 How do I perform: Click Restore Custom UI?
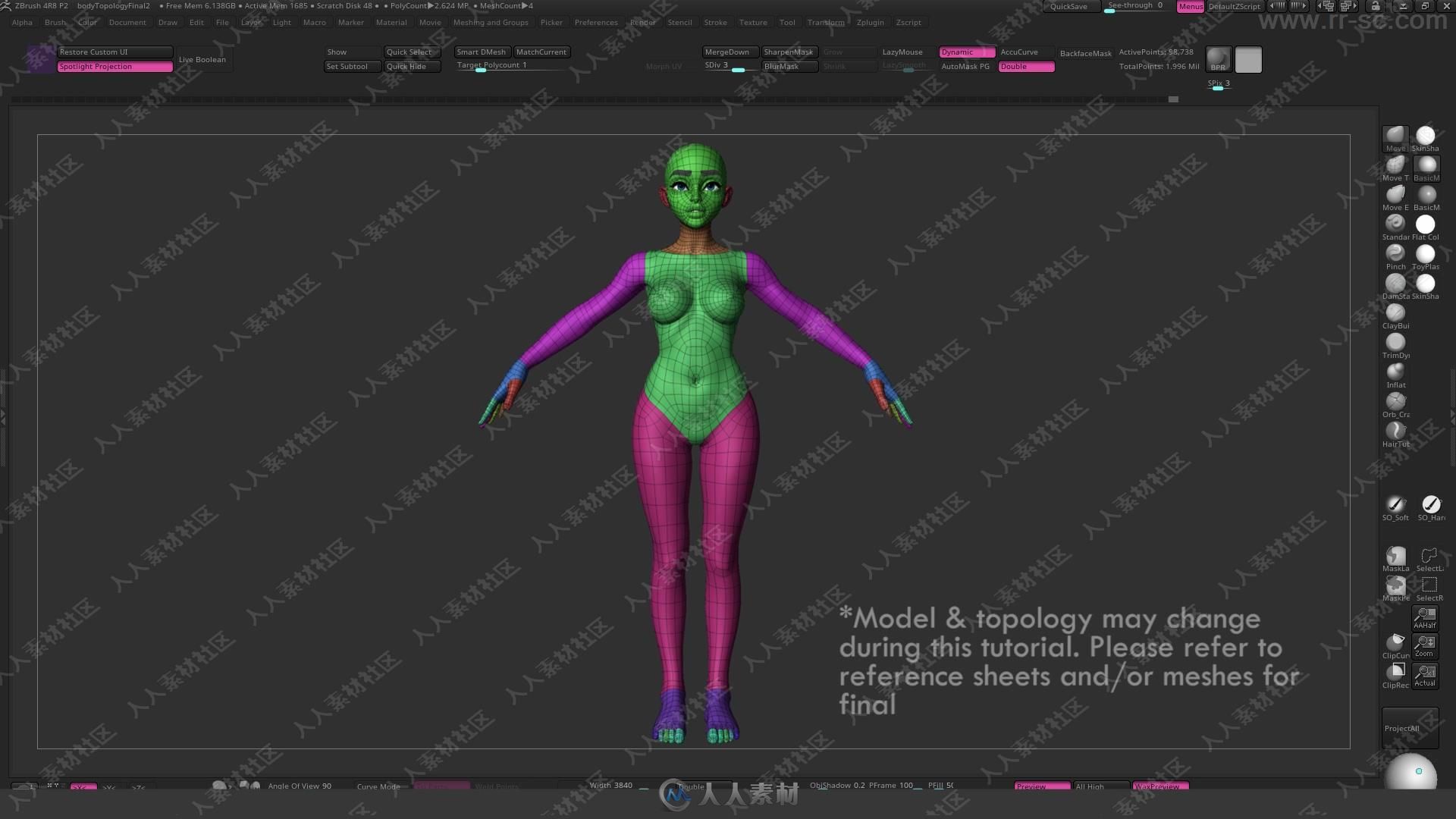point(115,52)
